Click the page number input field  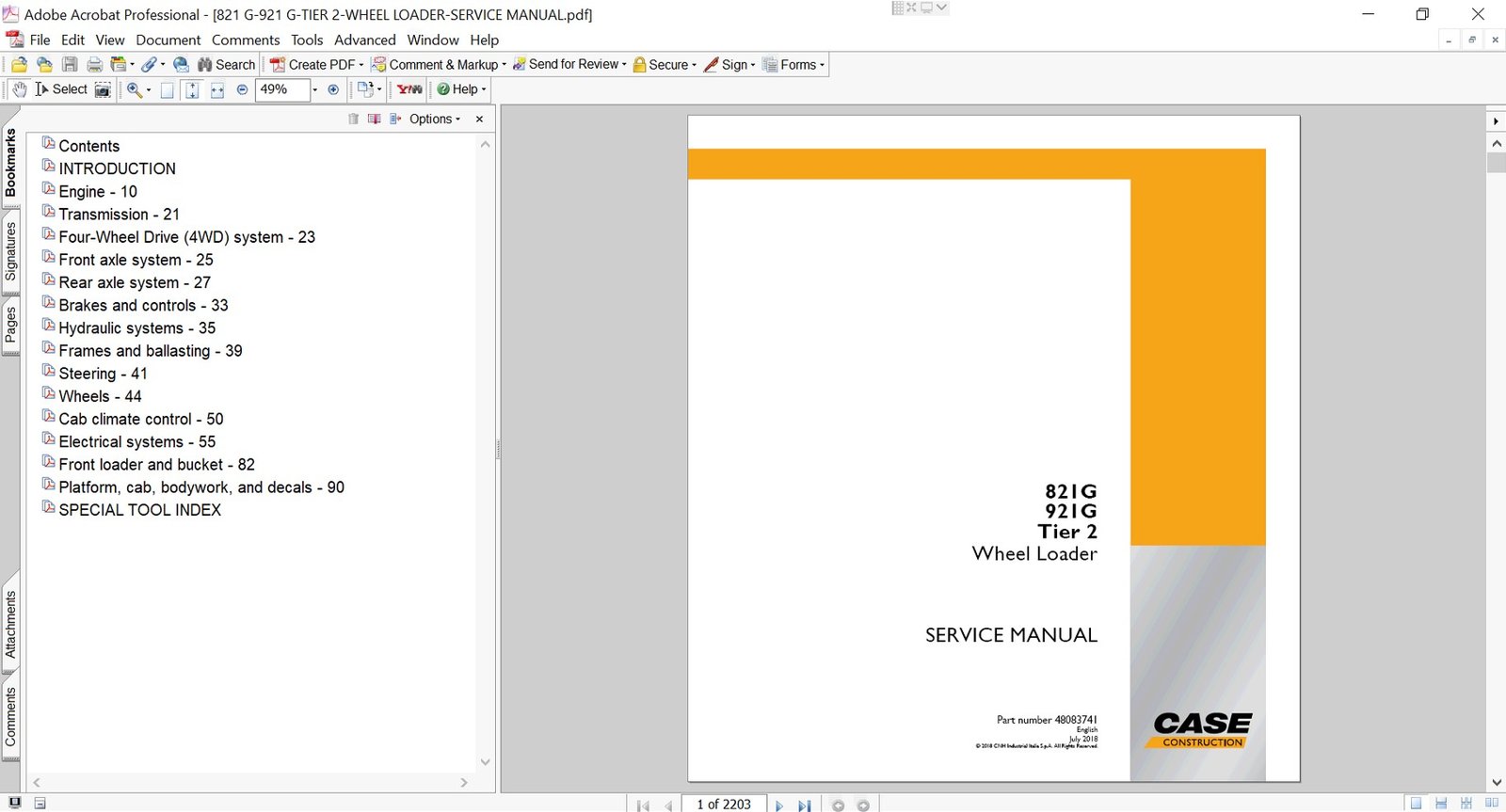[723, 804]
